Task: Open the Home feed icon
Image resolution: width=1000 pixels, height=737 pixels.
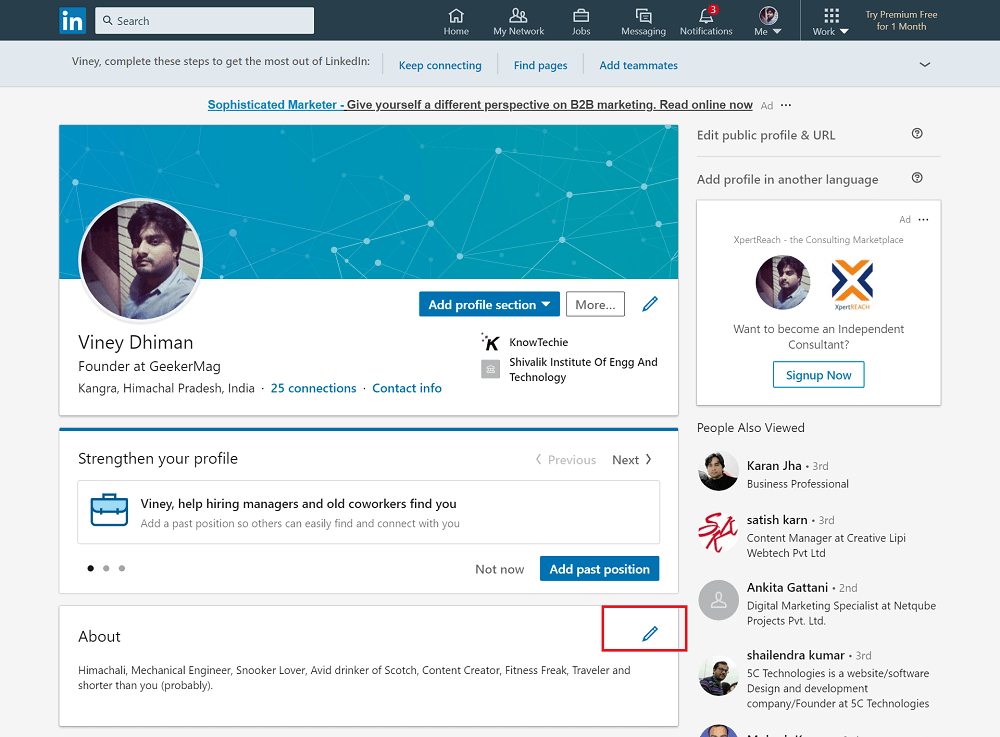Action: [x=456, y=22]
